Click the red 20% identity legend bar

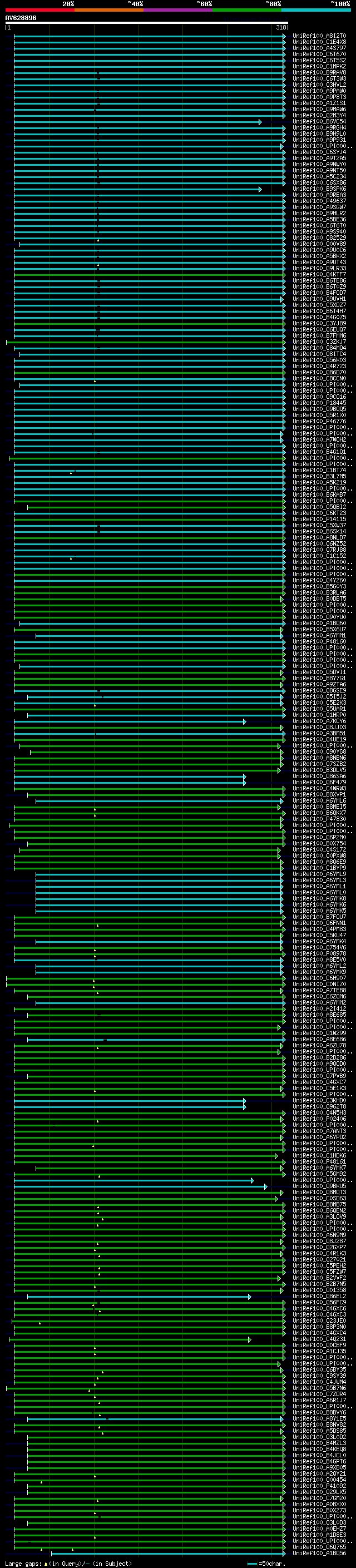click(39, 11)
